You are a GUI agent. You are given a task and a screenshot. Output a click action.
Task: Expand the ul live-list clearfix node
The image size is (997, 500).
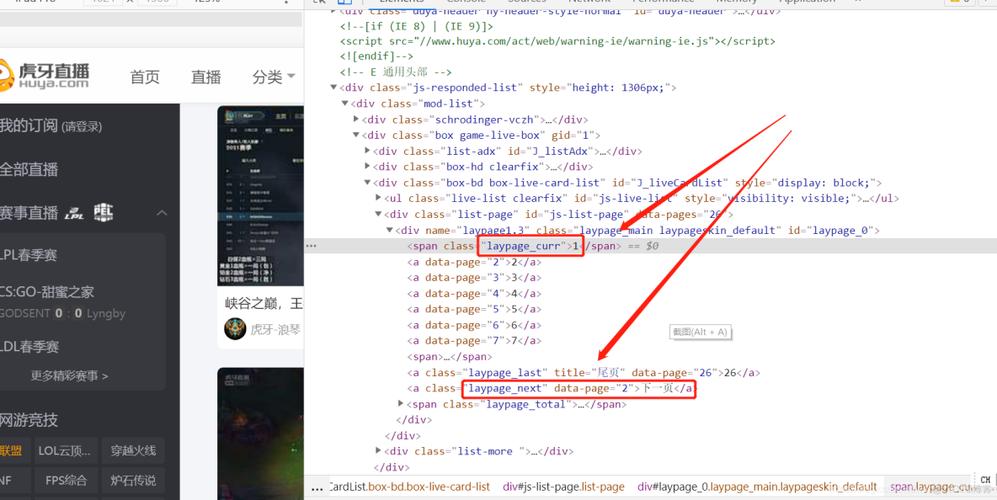[378, 198]
